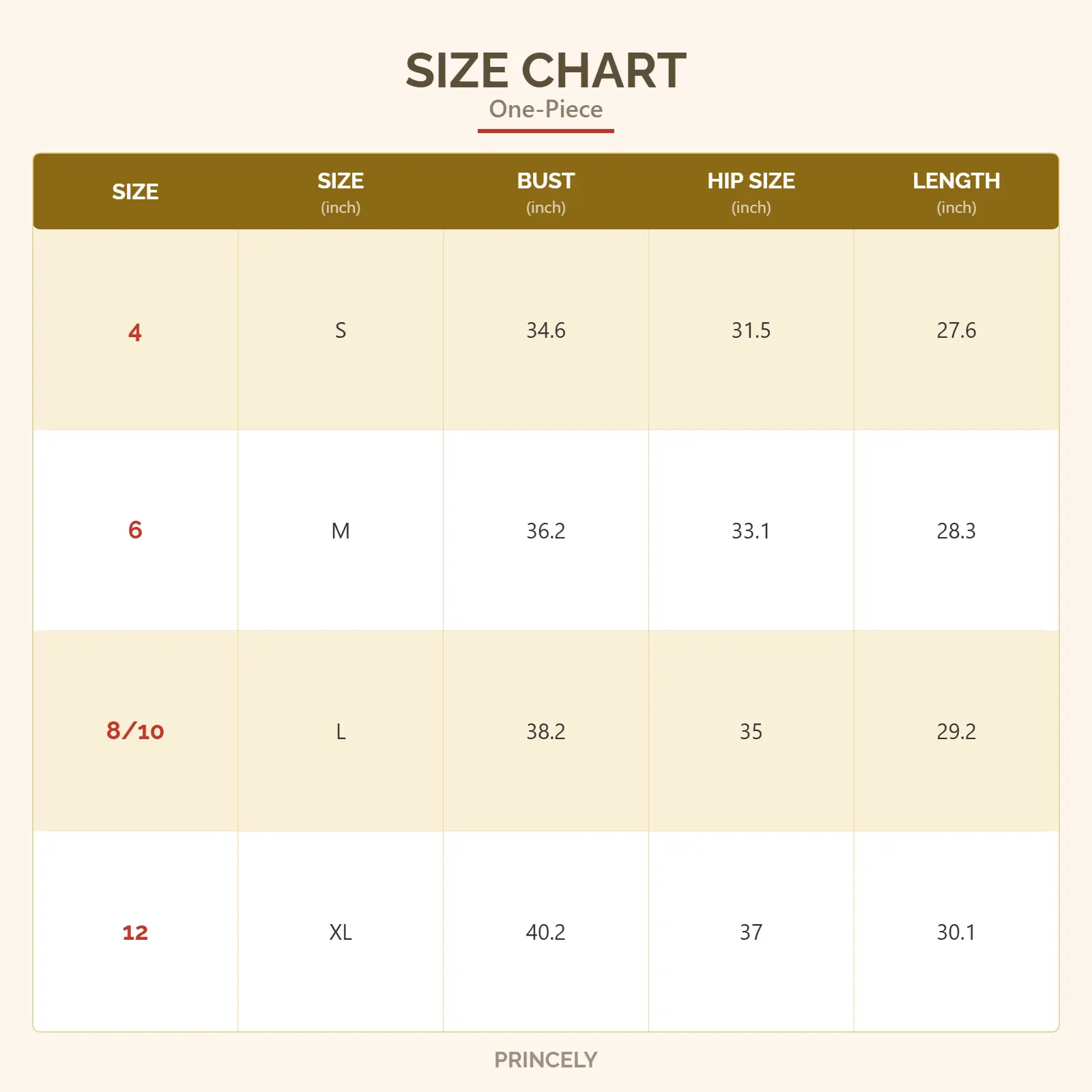Image resolution: width=1092 pixels, height=1092 pixels.
Task: Select the 8/10 size cell
Action: [x=135, y=731]
